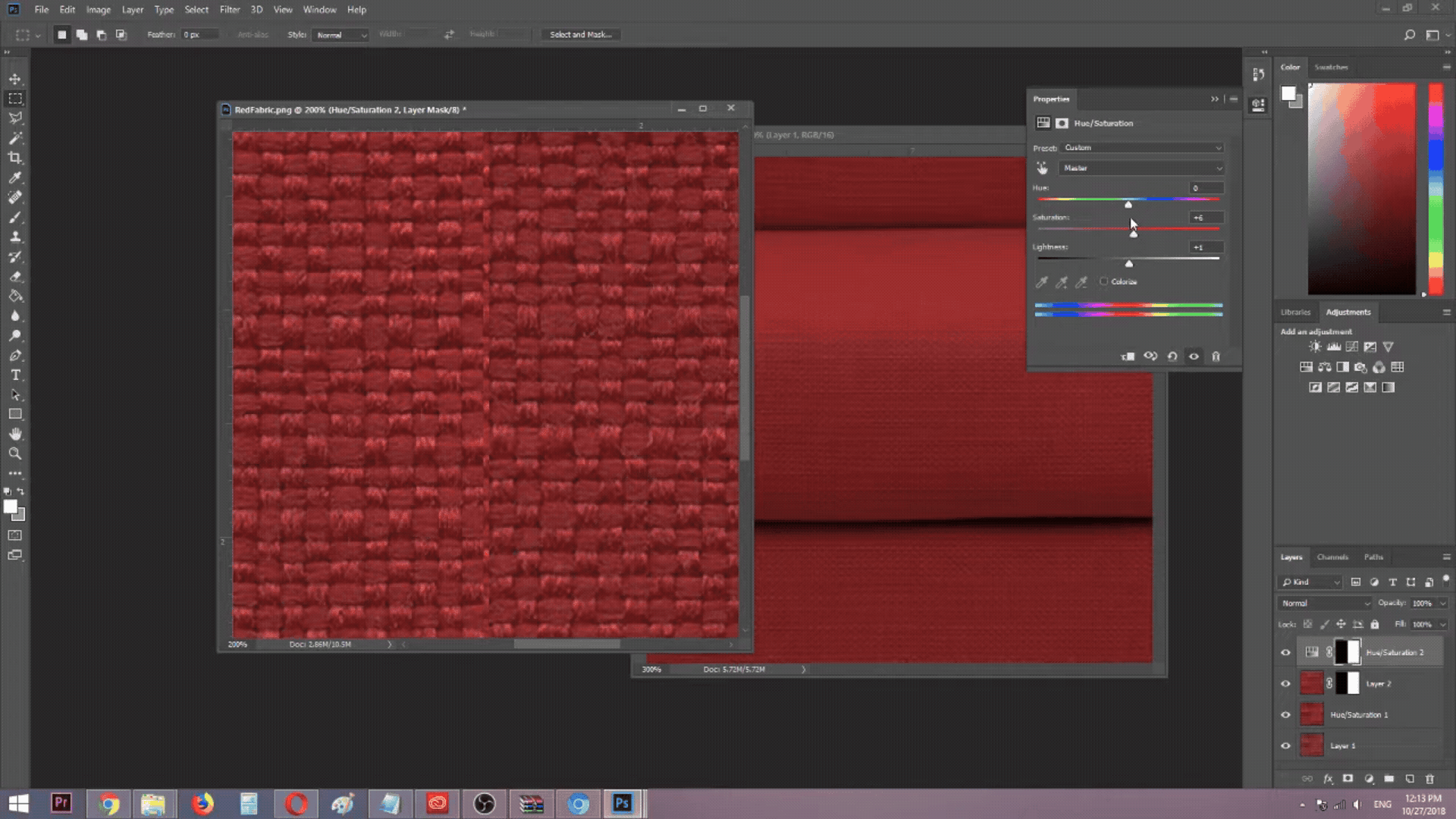Select the Move tool
This screenshot has width=1456, height=819.
click(x=15, y=79)
